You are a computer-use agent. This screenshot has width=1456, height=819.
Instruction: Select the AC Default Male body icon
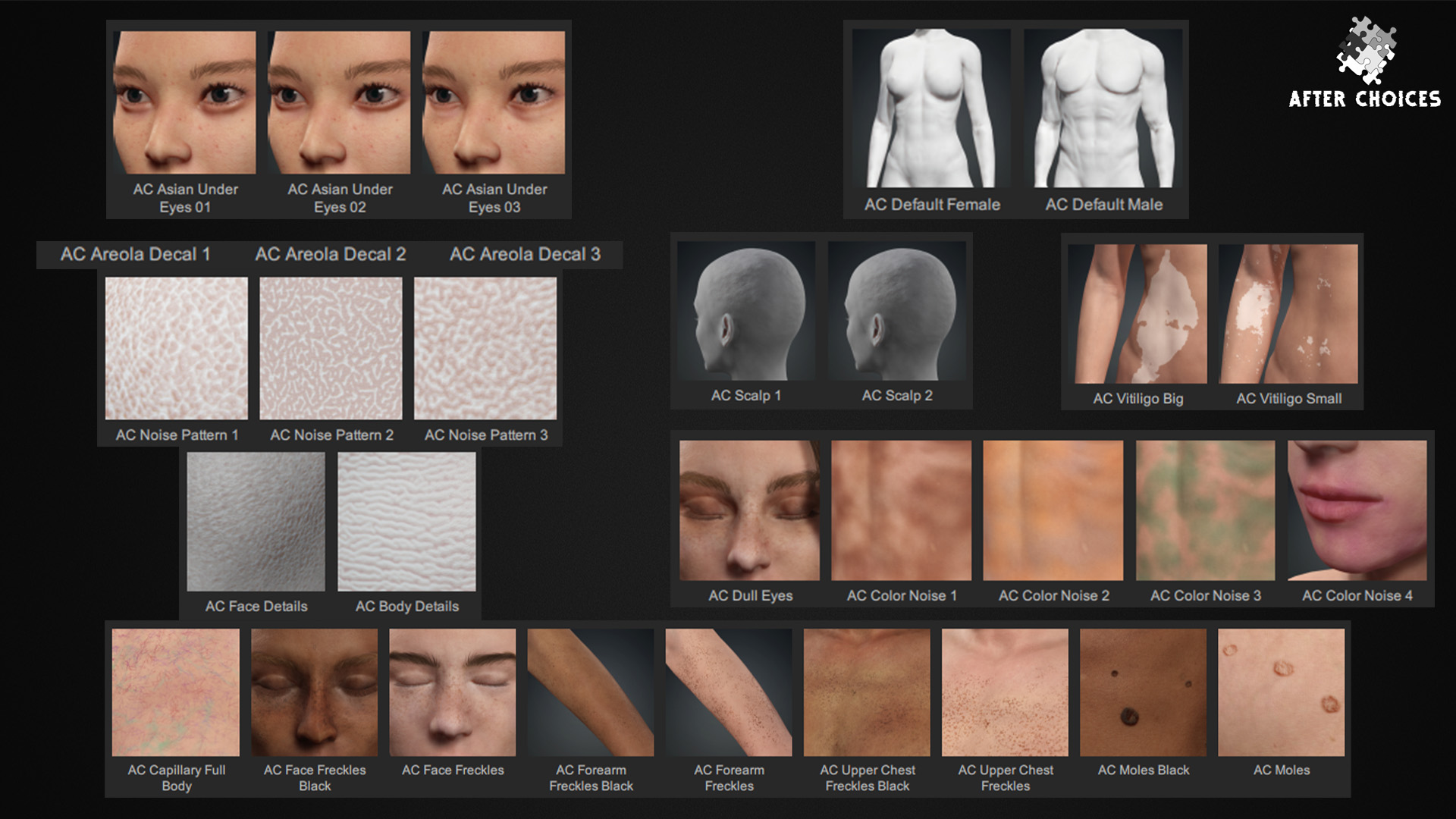1103,108
